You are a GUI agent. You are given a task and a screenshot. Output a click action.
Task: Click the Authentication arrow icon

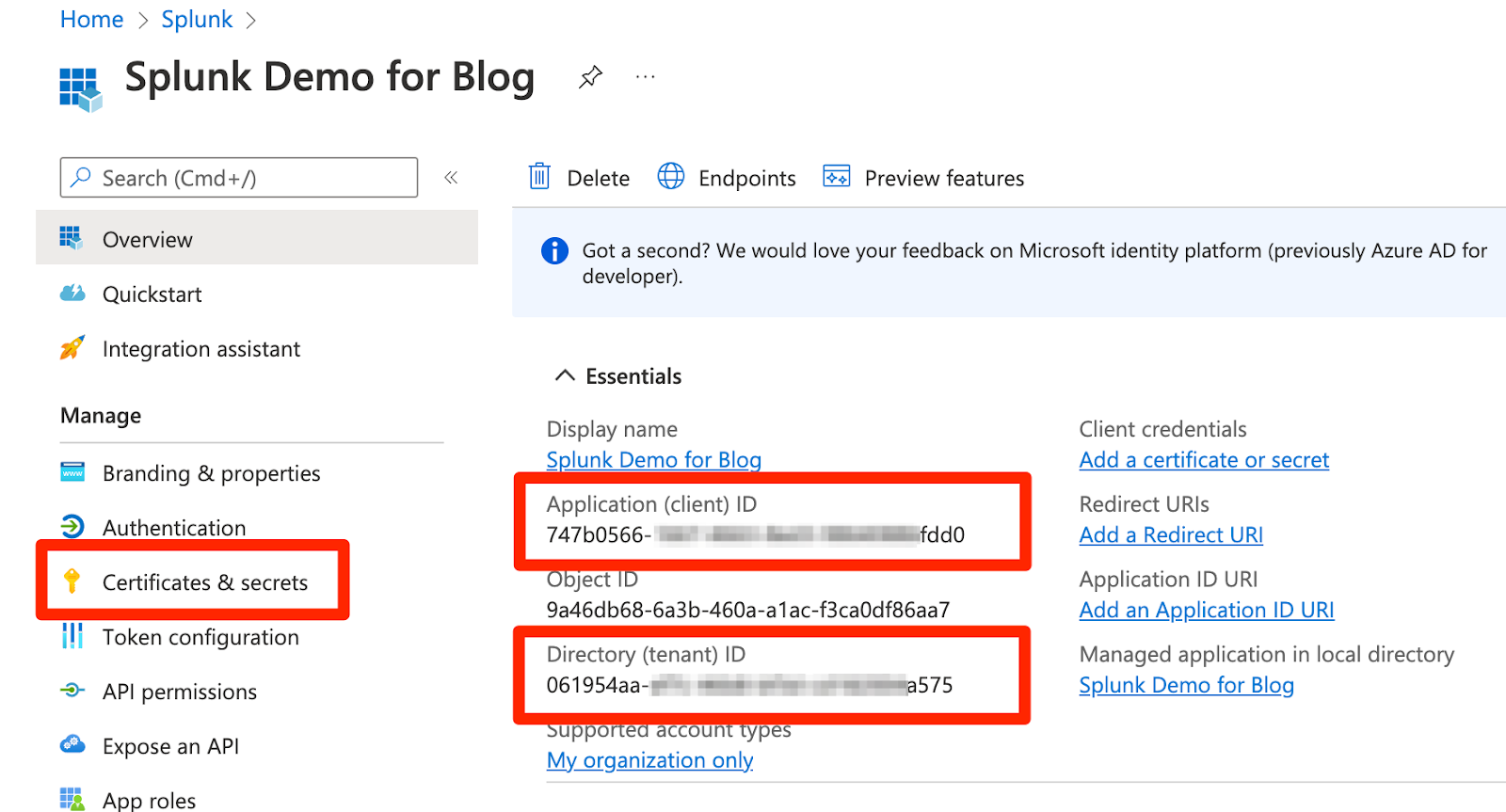click(x=72, y=526)
